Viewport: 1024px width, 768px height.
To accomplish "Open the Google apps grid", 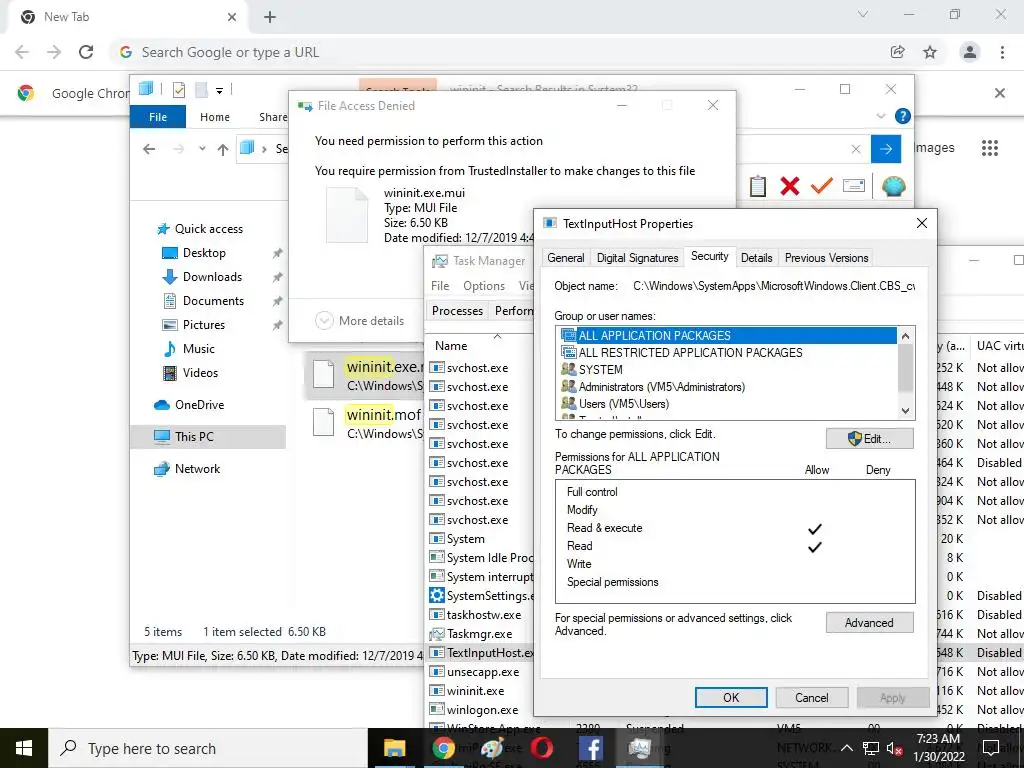I will tap(990, 148).
